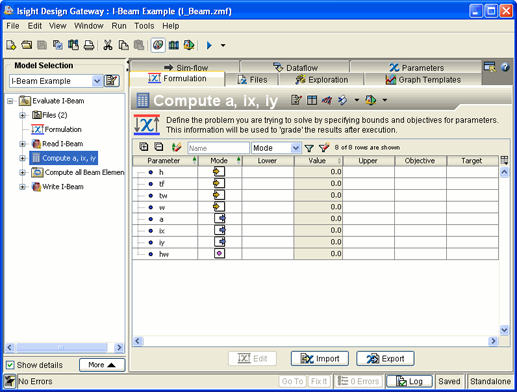Click the blue Run model arrow

pos(209,45)
